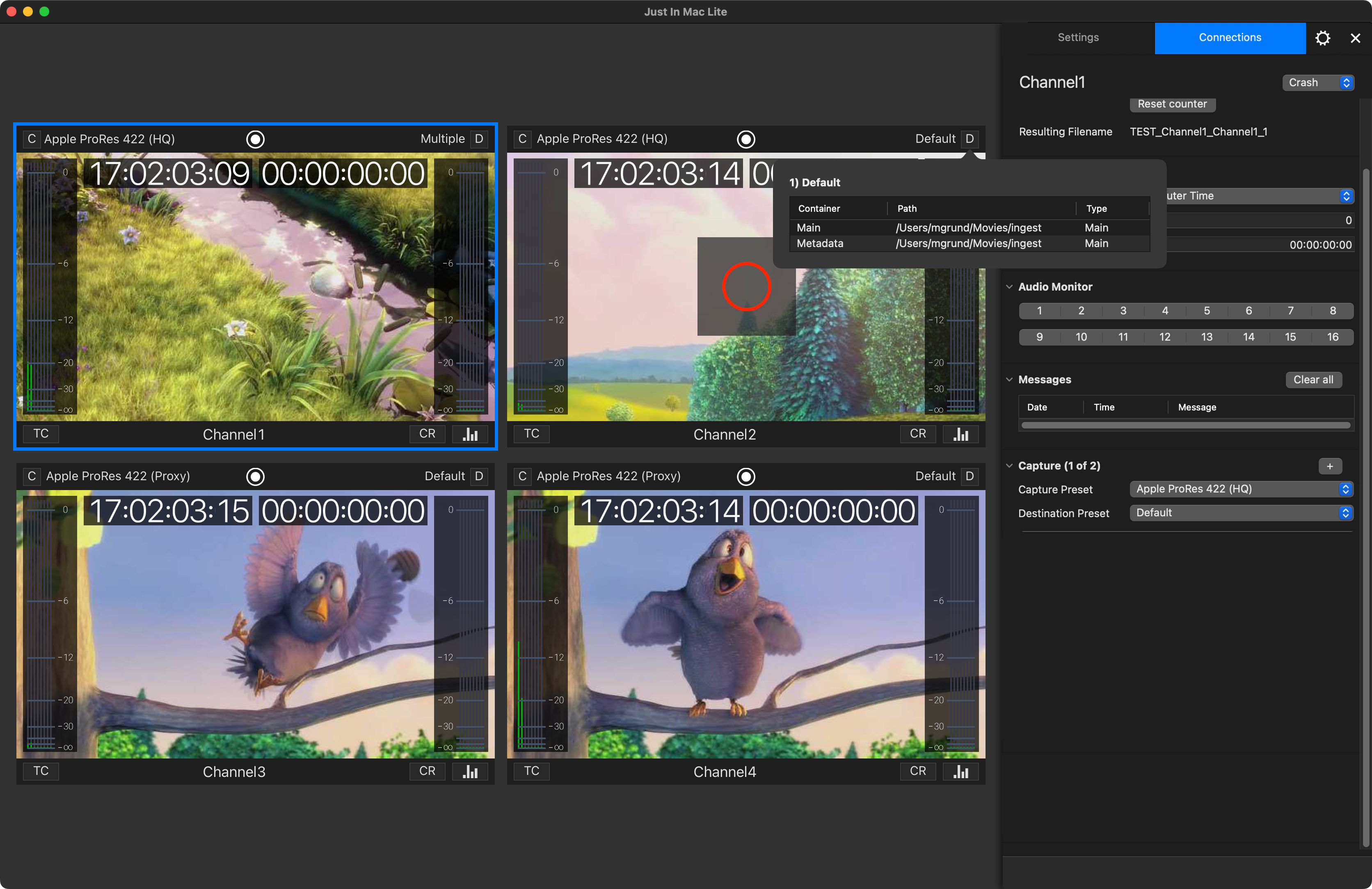Click Channel4 audio meter icon

pos(961,771)
